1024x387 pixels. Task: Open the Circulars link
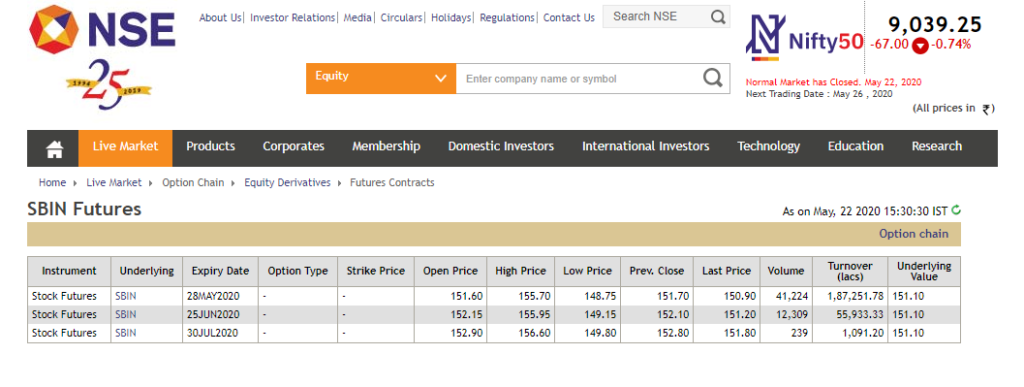click(401, 18)
